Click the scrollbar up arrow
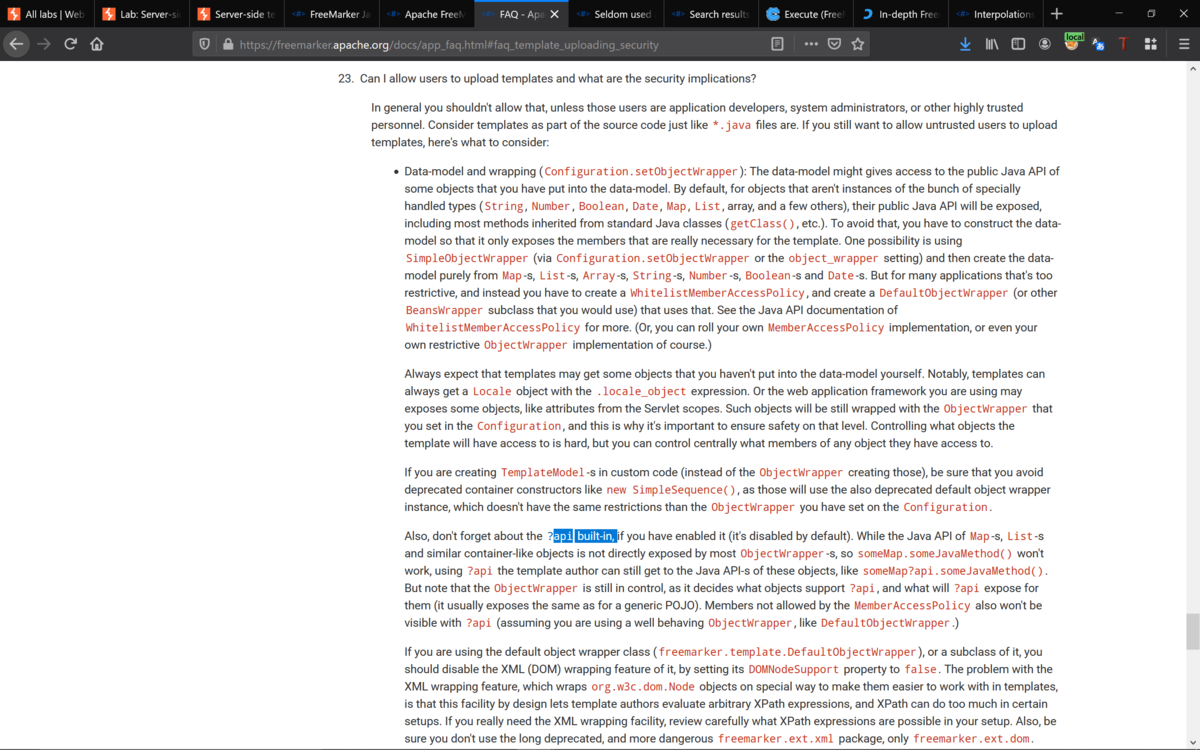The width and height of the screenshot is (1200, 750). tap(1192, 68)
